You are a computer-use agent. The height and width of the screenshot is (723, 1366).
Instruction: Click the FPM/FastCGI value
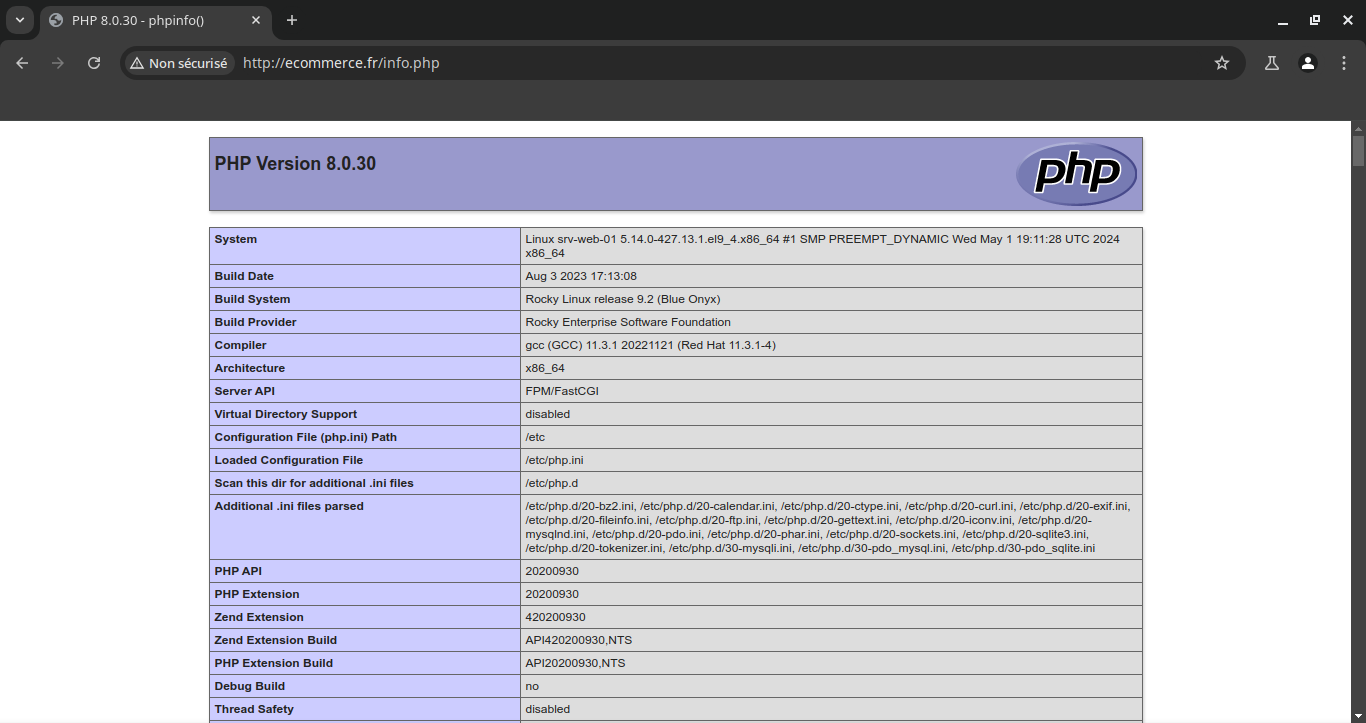point(562,391)
